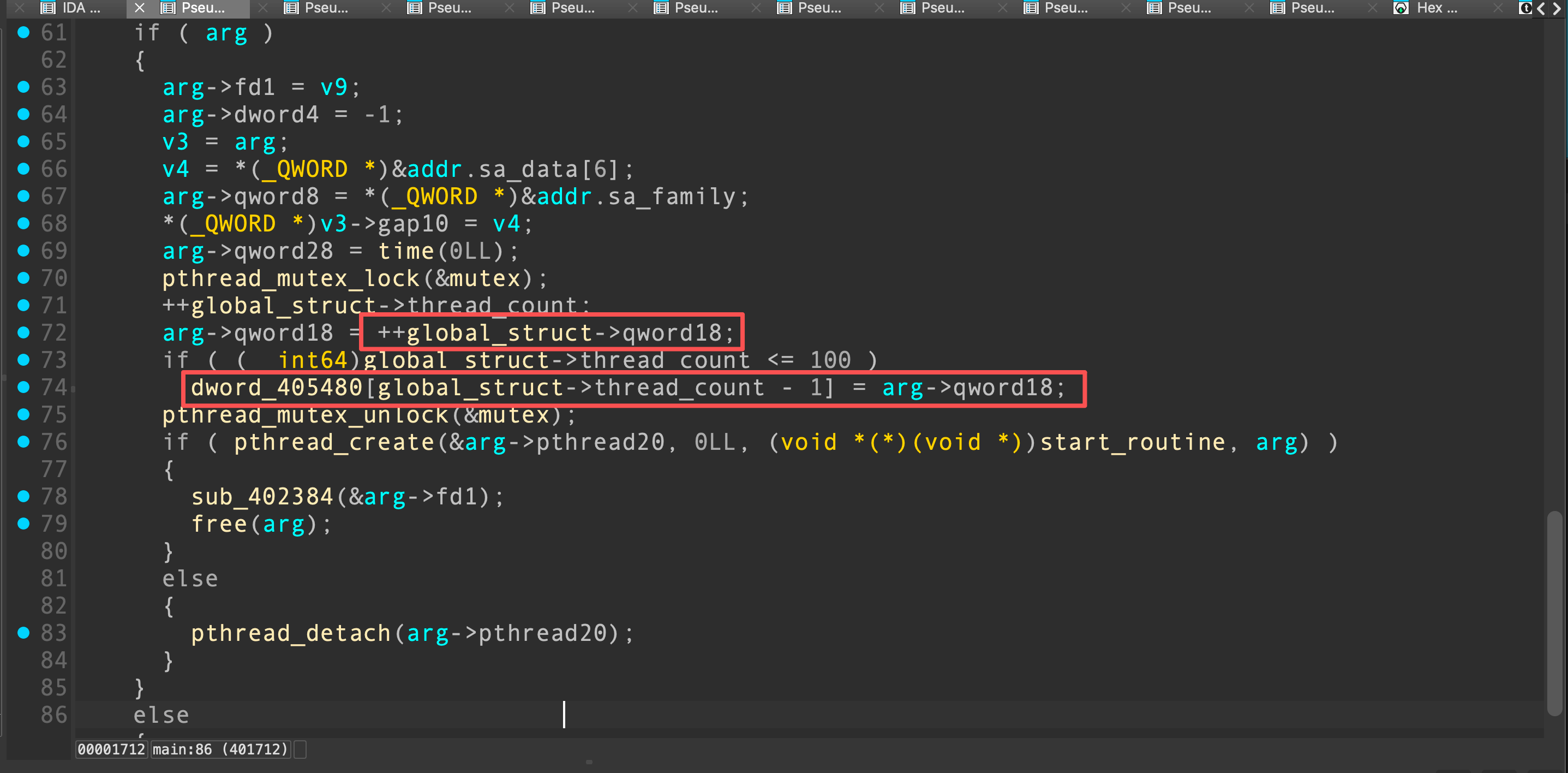Click the tab list icon before arrows
The image size is (1568, 773).
point(1525,8)
